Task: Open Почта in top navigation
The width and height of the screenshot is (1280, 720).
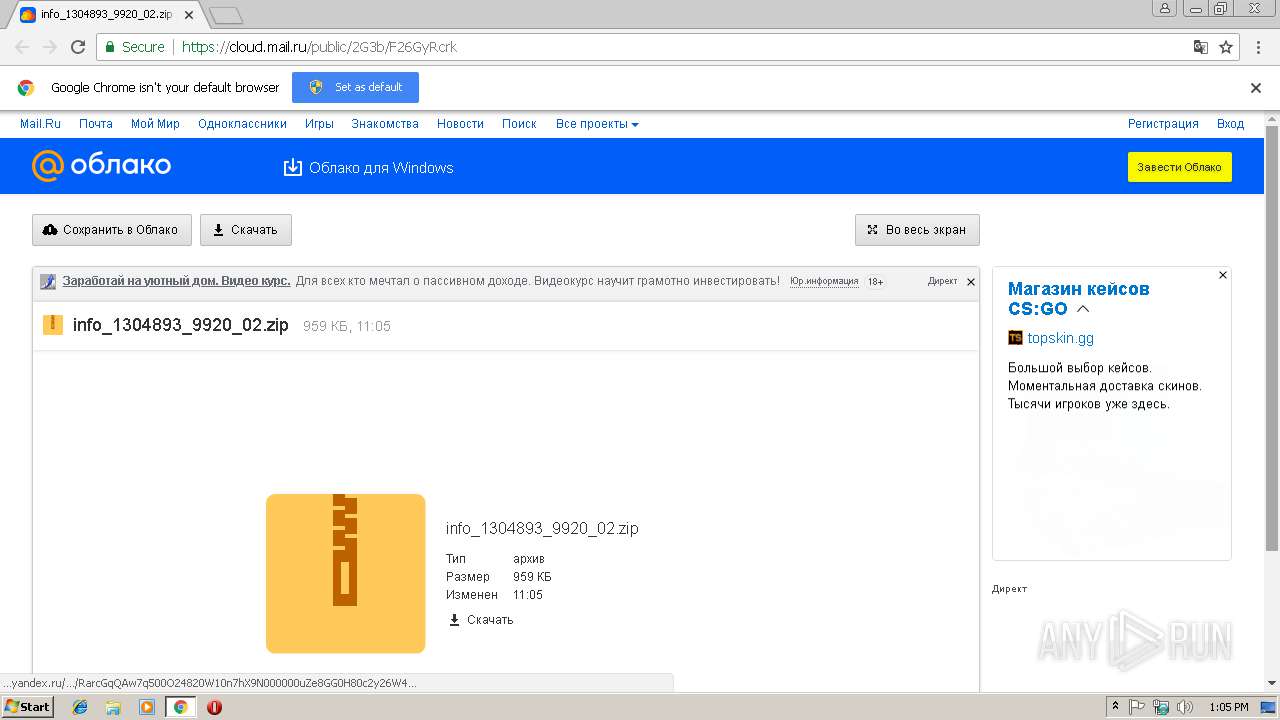Action: click(96, 124)
